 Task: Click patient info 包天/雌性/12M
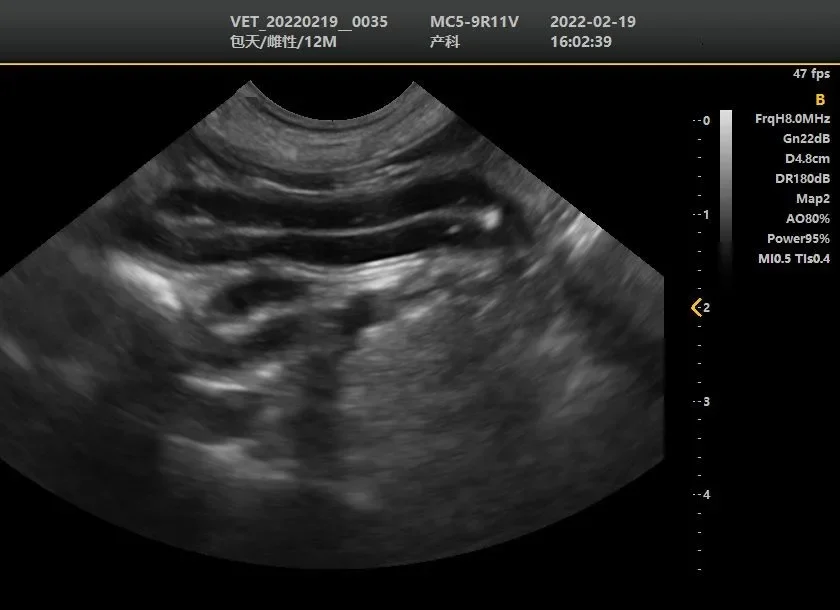tap(283, 42)
